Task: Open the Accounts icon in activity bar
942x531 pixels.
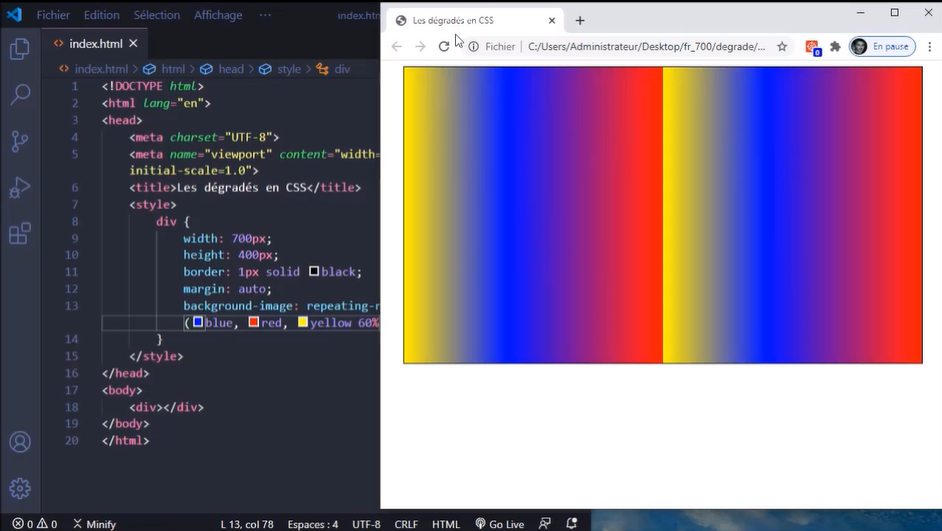Action: pos(20,442)
